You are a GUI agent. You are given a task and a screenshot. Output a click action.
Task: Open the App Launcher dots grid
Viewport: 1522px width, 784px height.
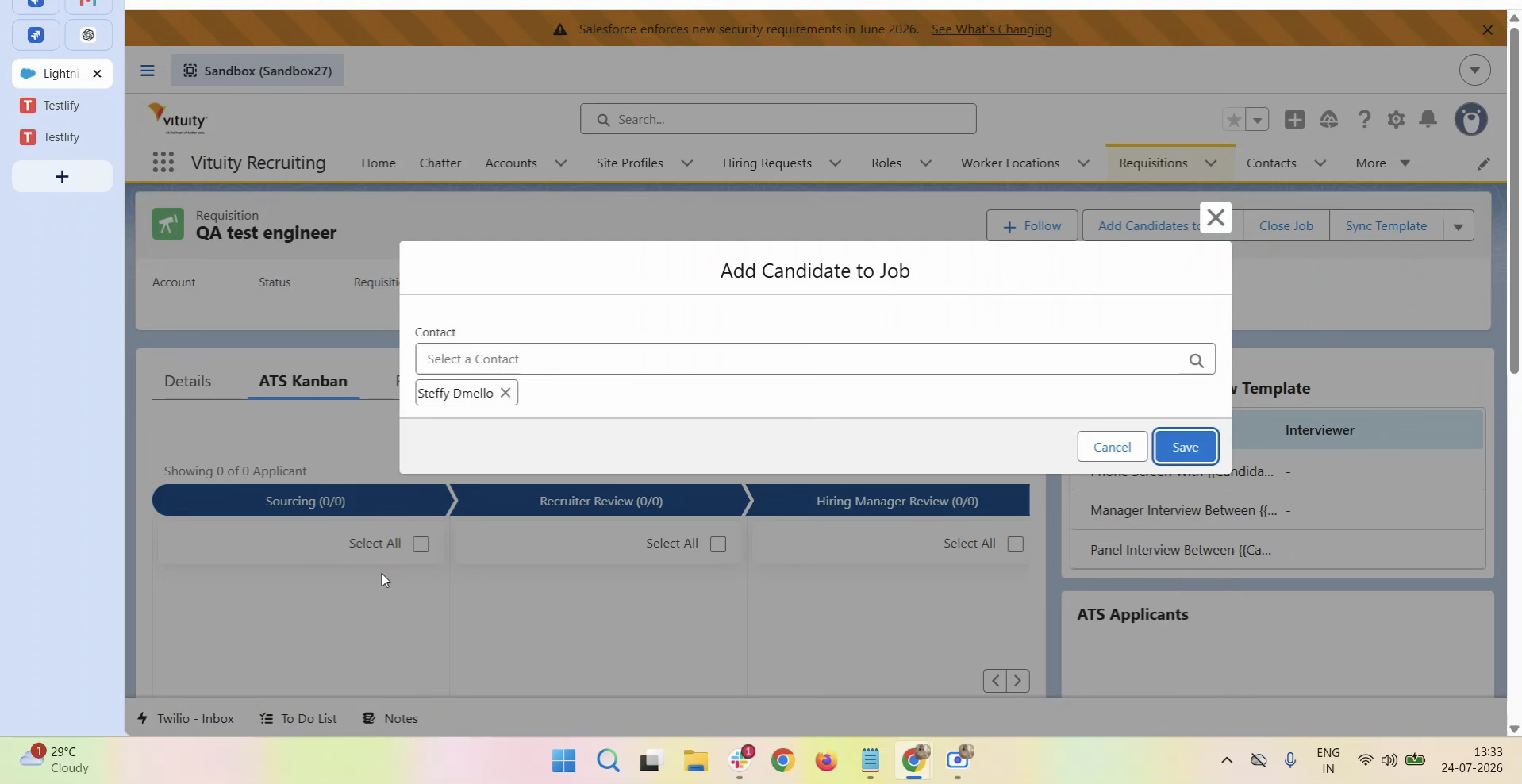click(163, 163)
